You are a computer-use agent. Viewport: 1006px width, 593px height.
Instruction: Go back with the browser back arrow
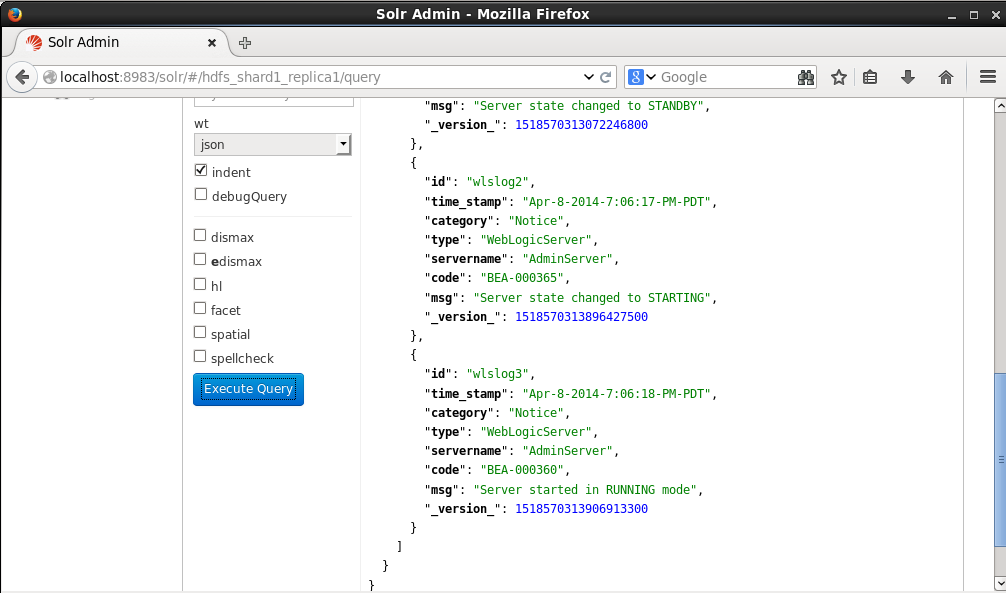22,77
